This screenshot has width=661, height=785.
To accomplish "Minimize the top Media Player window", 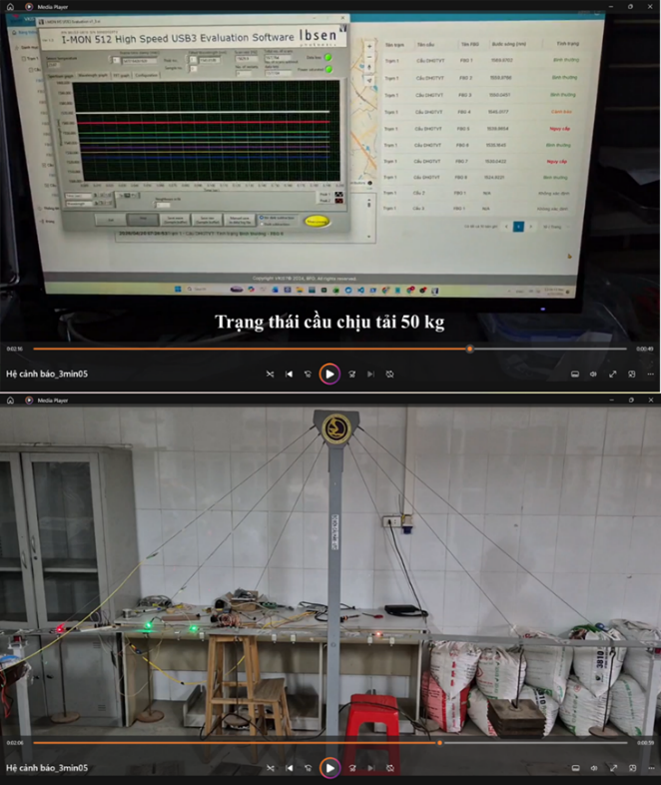I will click(611, 7).
